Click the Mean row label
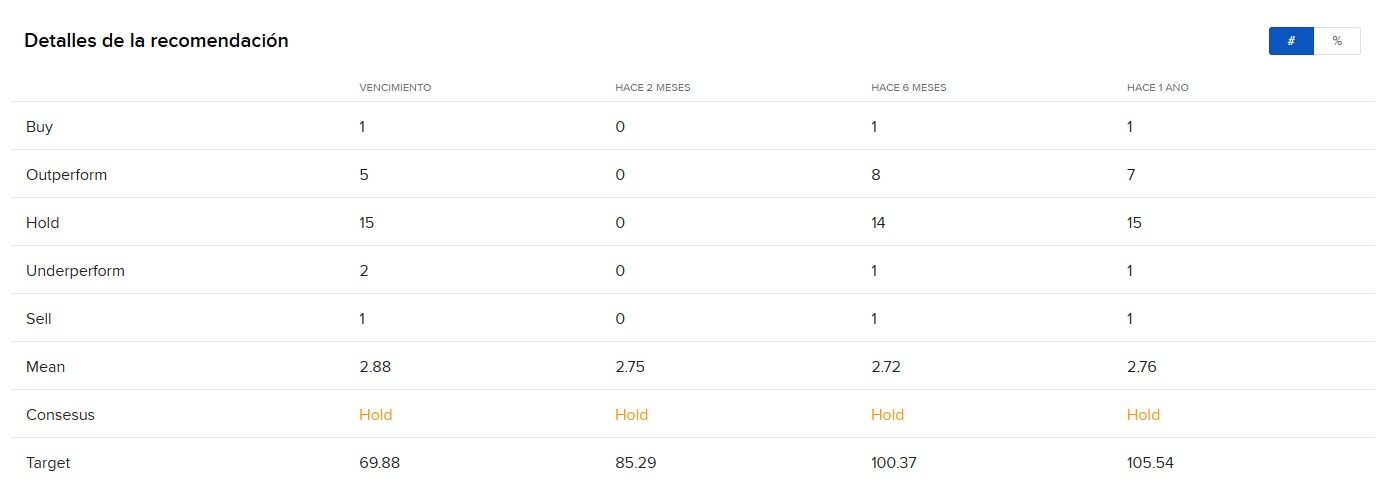 pyautogui.click(x=45, y=367)
